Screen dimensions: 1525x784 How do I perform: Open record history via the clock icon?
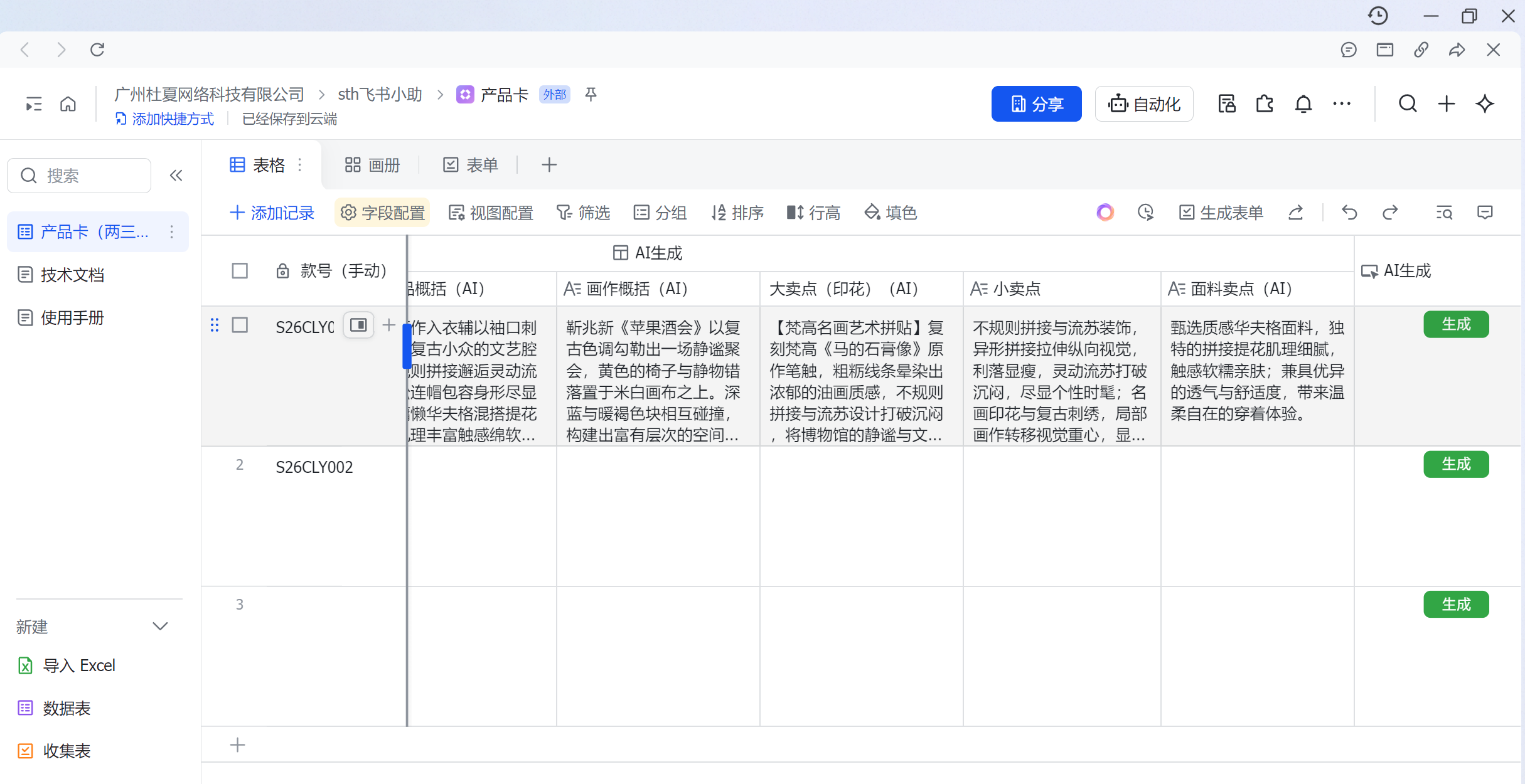tap(1146, 212)
